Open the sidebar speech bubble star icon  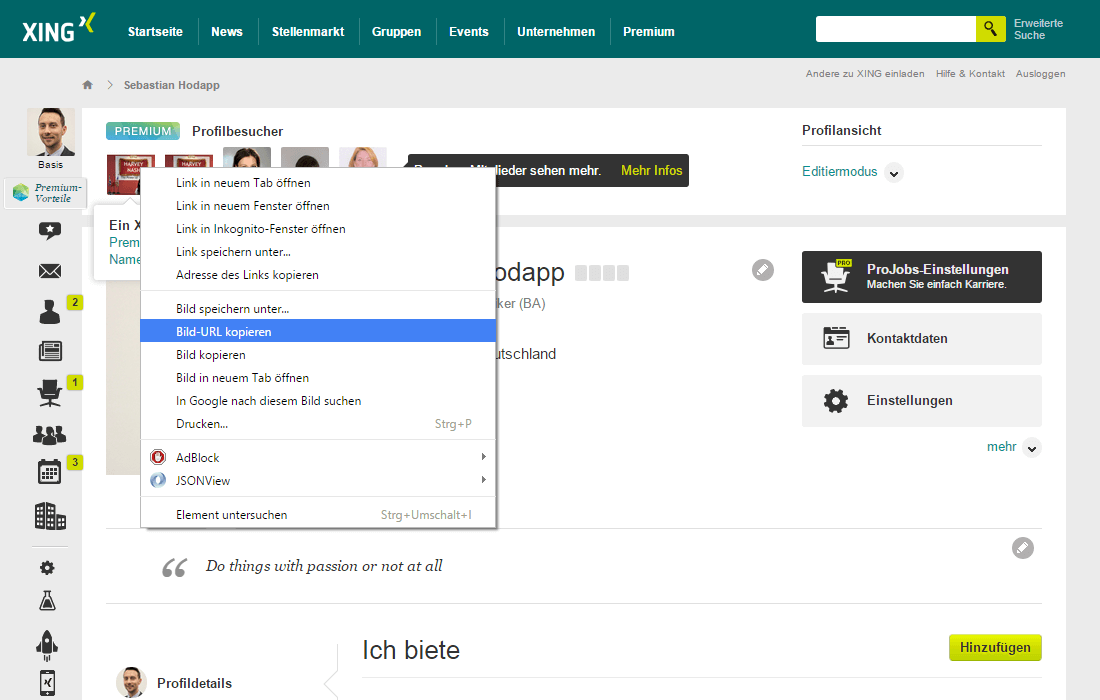tap(50, 230)
